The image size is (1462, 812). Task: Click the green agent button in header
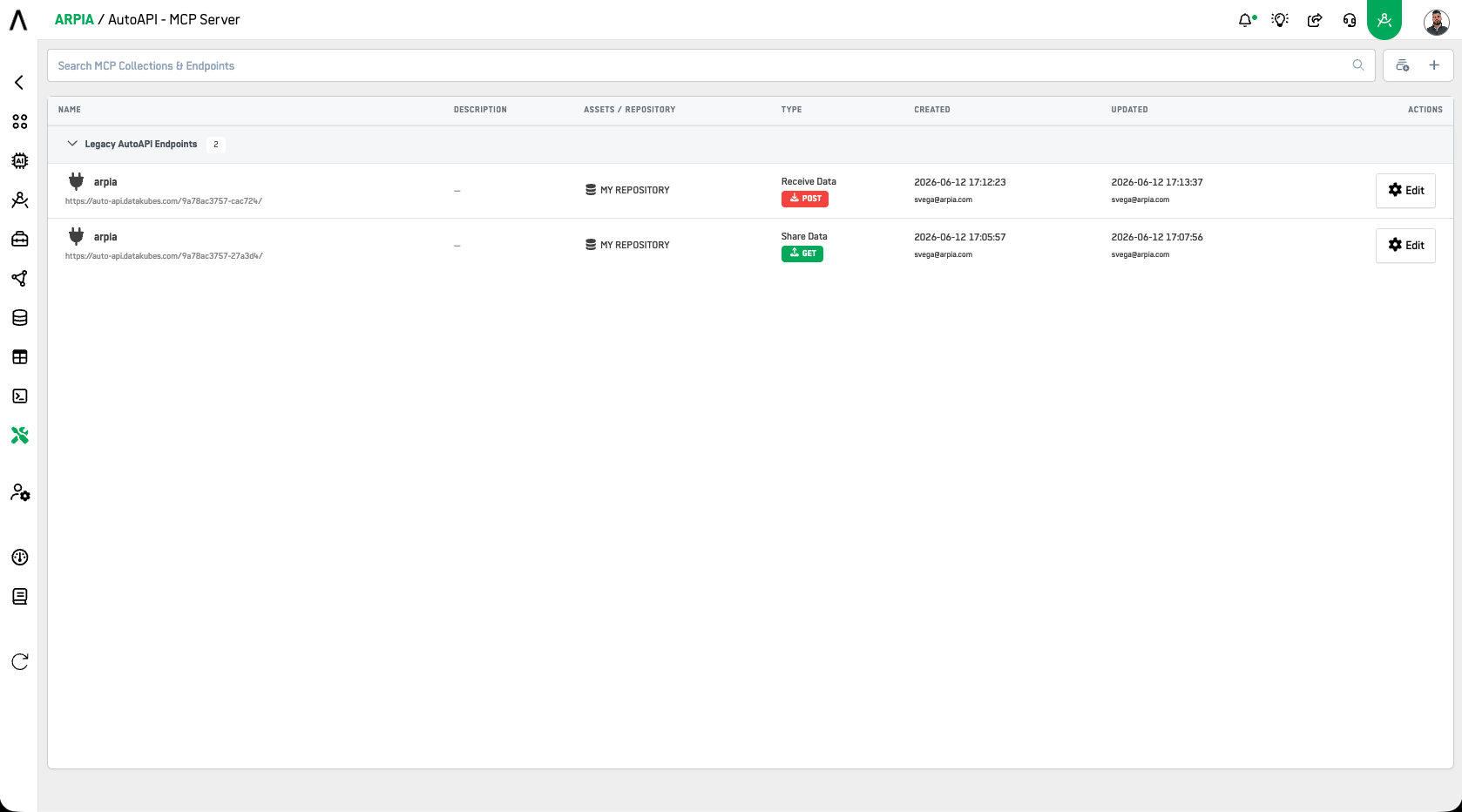coord(1384,19)
